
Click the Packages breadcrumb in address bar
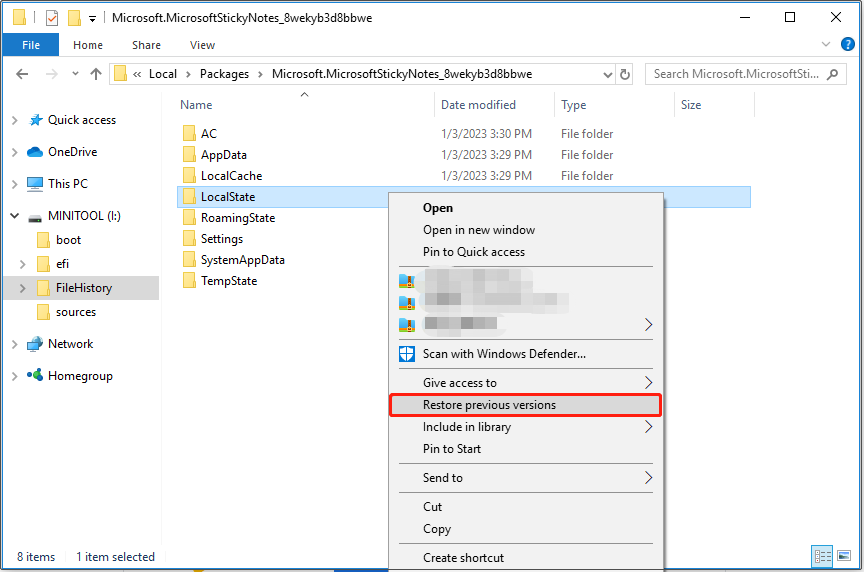coord(224,74)
